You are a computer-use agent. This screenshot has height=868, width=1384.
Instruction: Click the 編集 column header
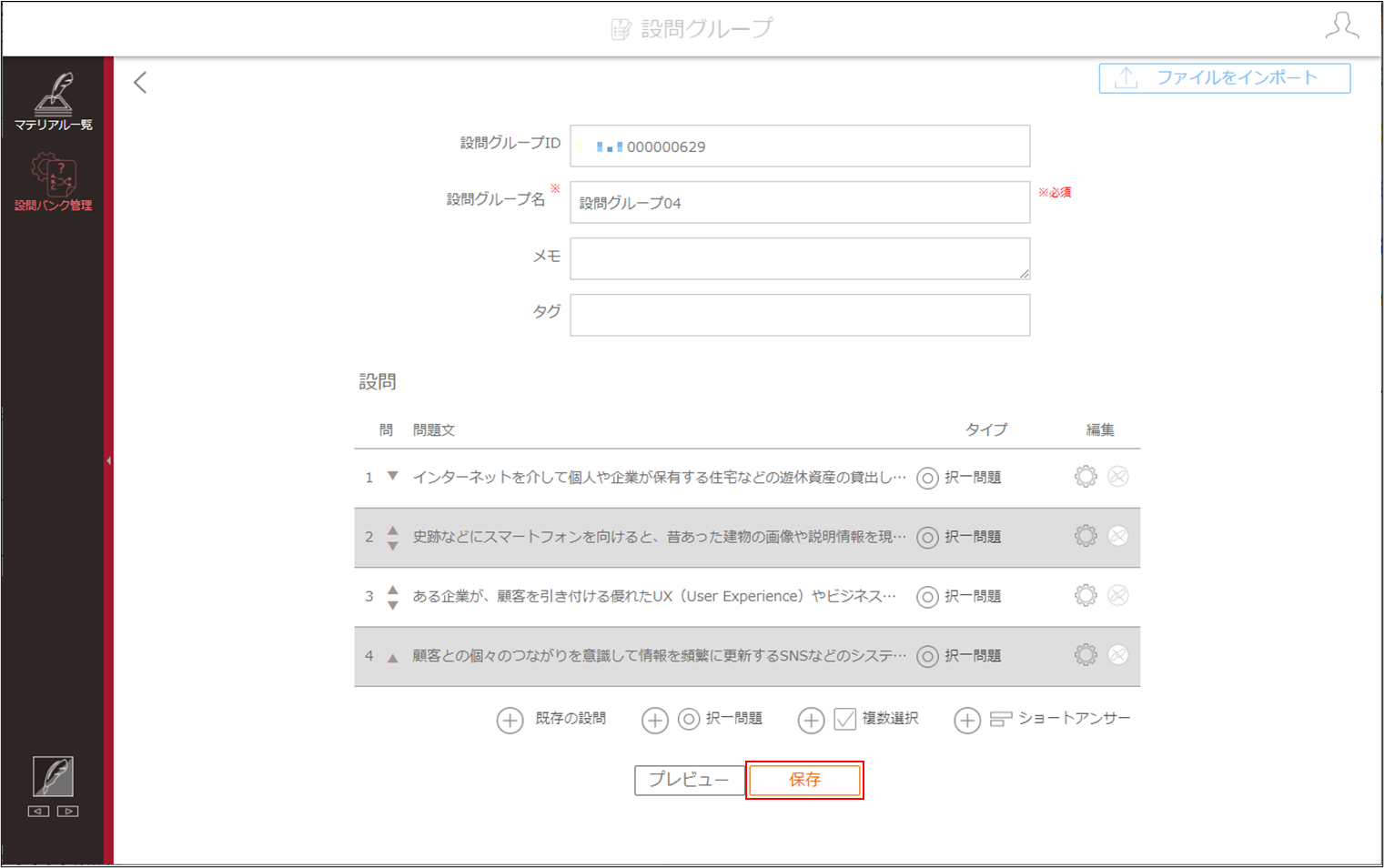(x=1100, y=429)
